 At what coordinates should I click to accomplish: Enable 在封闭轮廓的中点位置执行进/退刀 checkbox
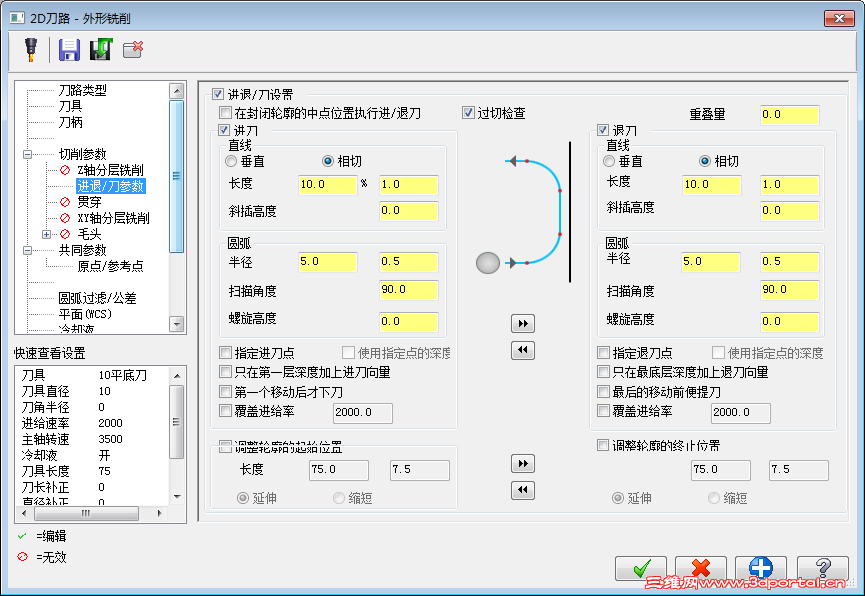pyautogui.click(x=225, y=113)
